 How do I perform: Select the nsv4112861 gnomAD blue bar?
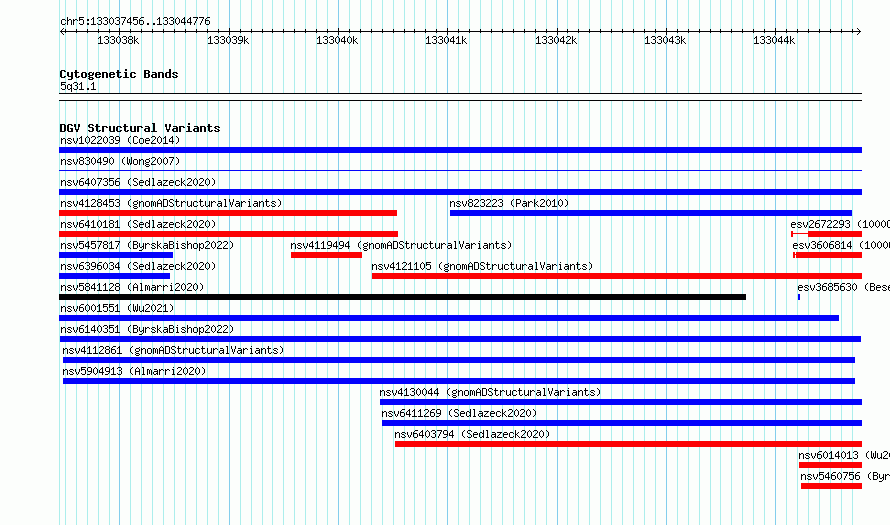tap(459, 360)
